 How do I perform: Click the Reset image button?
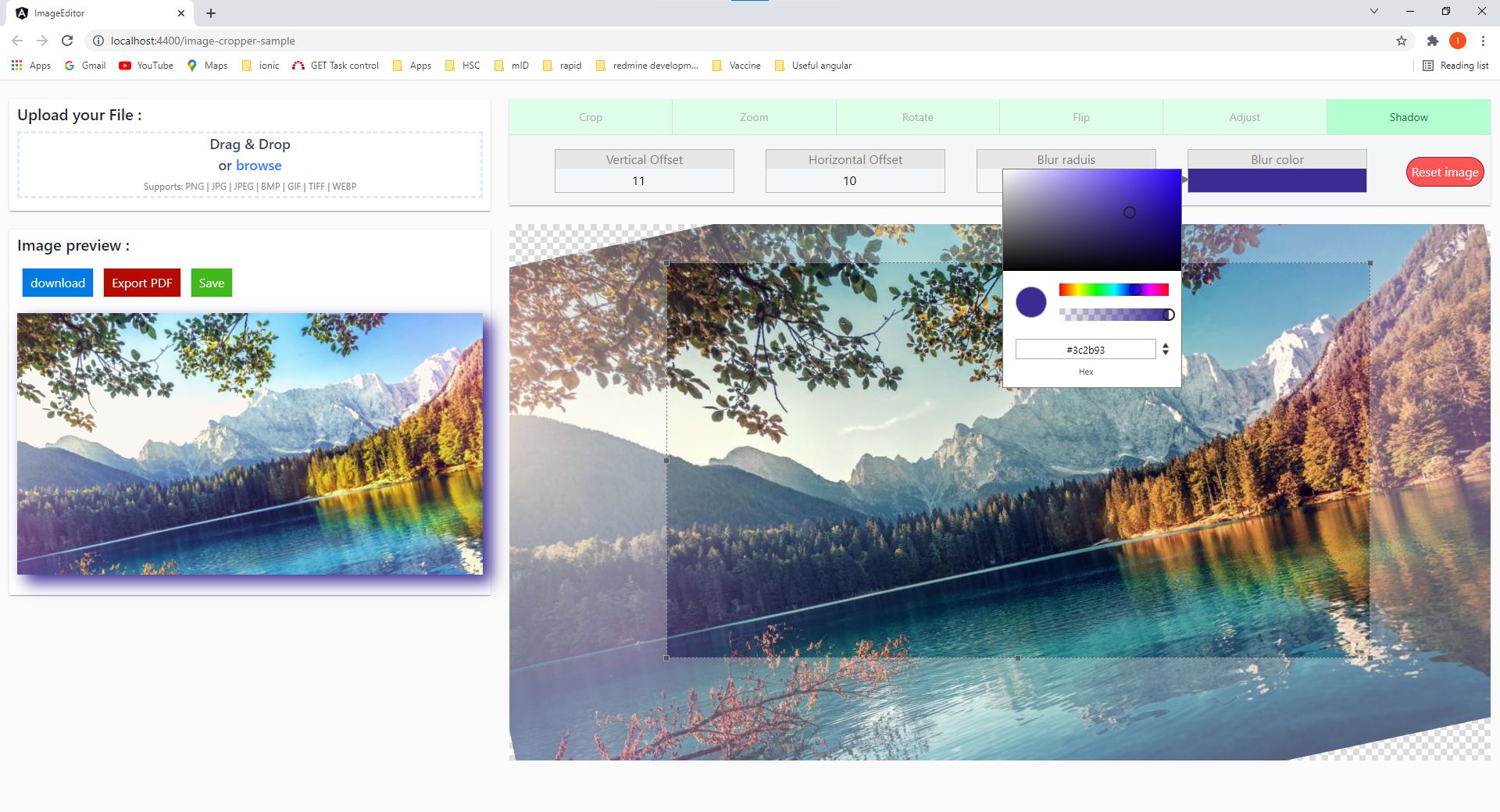(x=1445, y=173)
